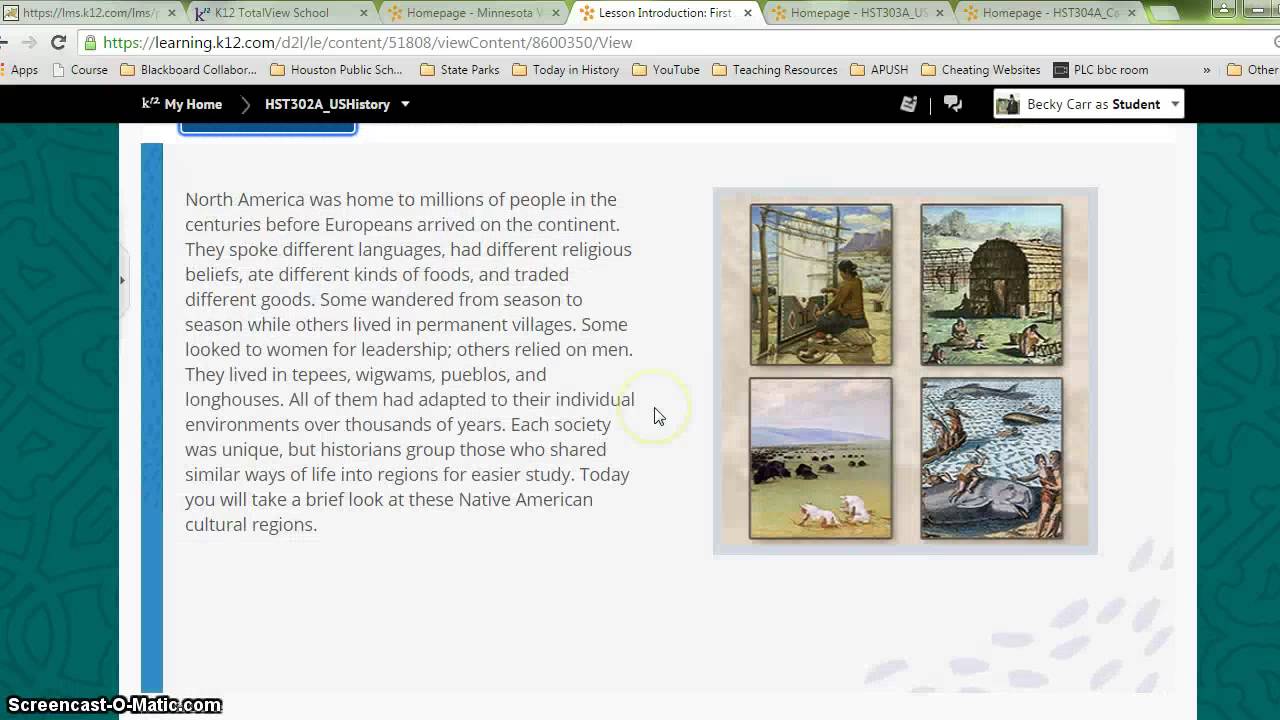The width and height of the screenshot is (1280, 720).
Task: Go to K12 My Home
Action: 182,104
